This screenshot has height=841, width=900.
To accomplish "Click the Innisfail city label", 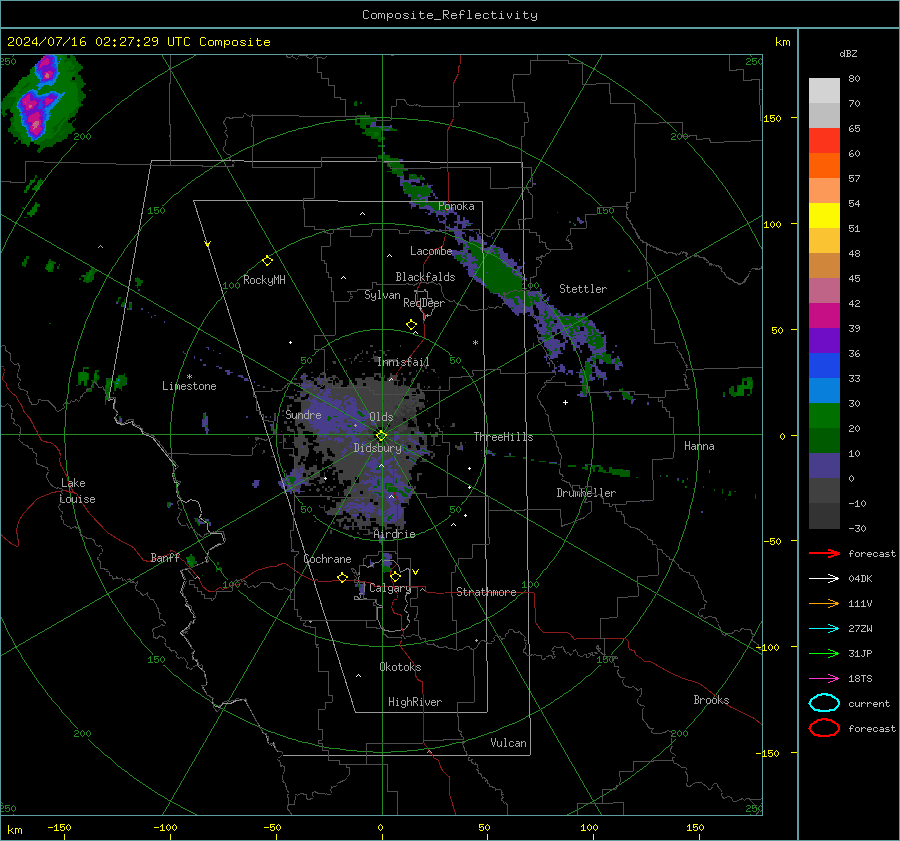I will 403,362.
